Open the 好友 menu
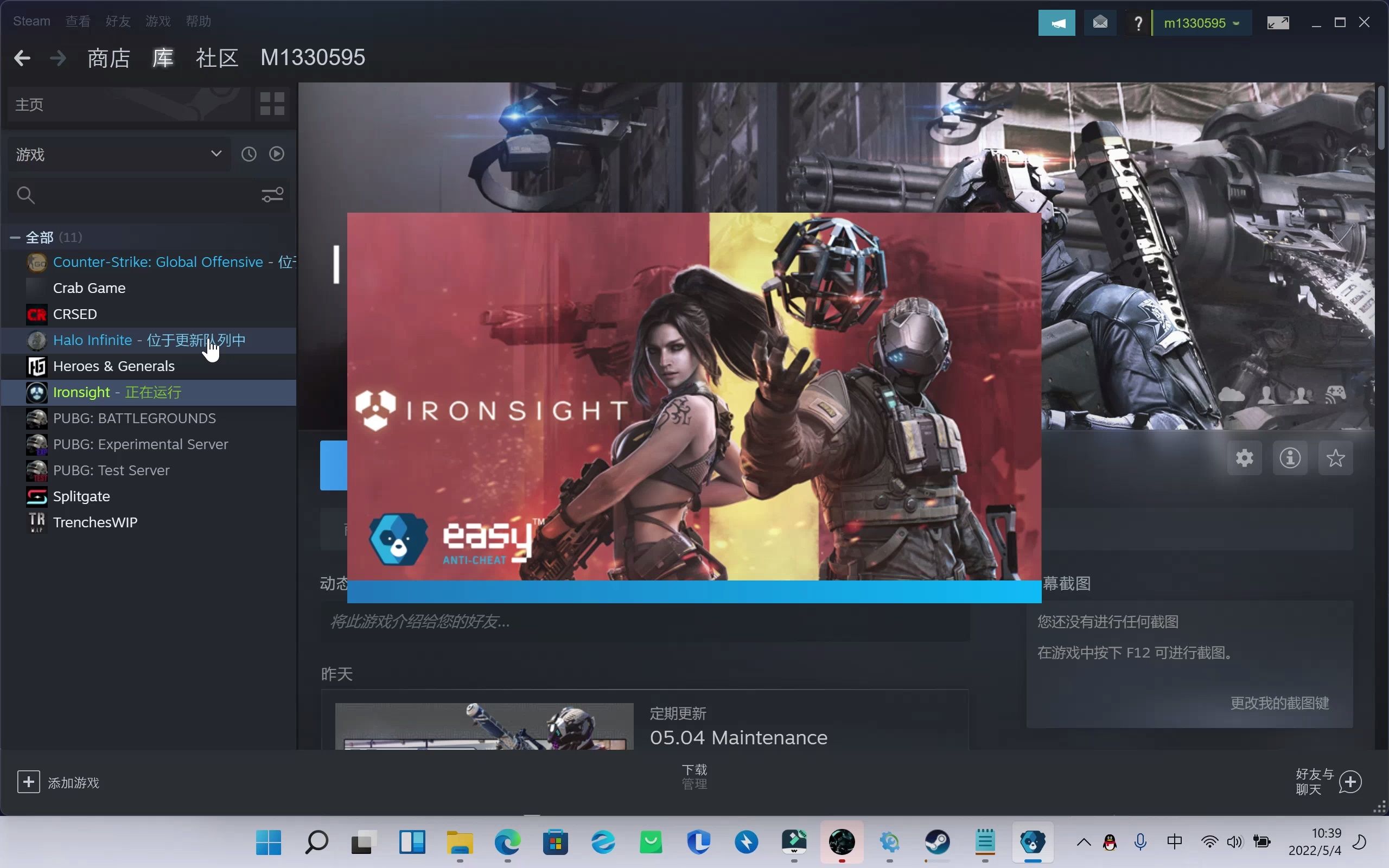1389x868 pixels. coord(118,21)
